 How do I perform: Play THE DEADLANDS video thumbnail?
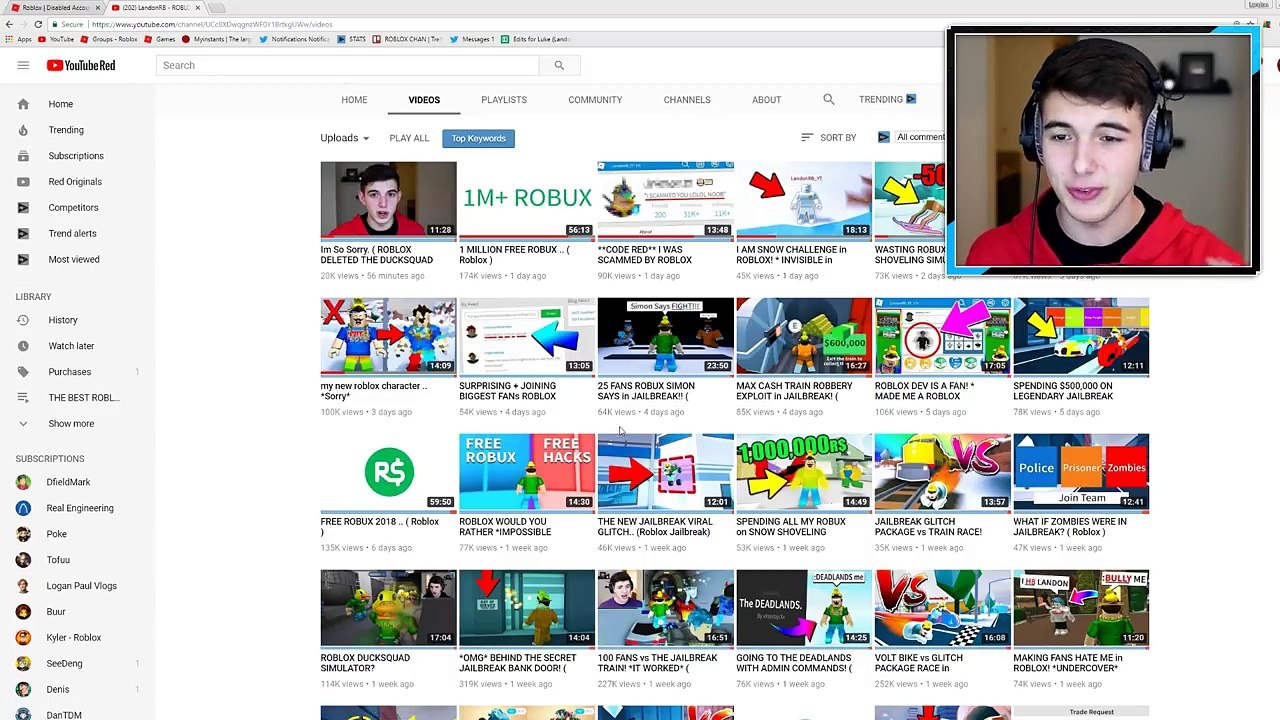pyautogui.click(x=804, y=608)
